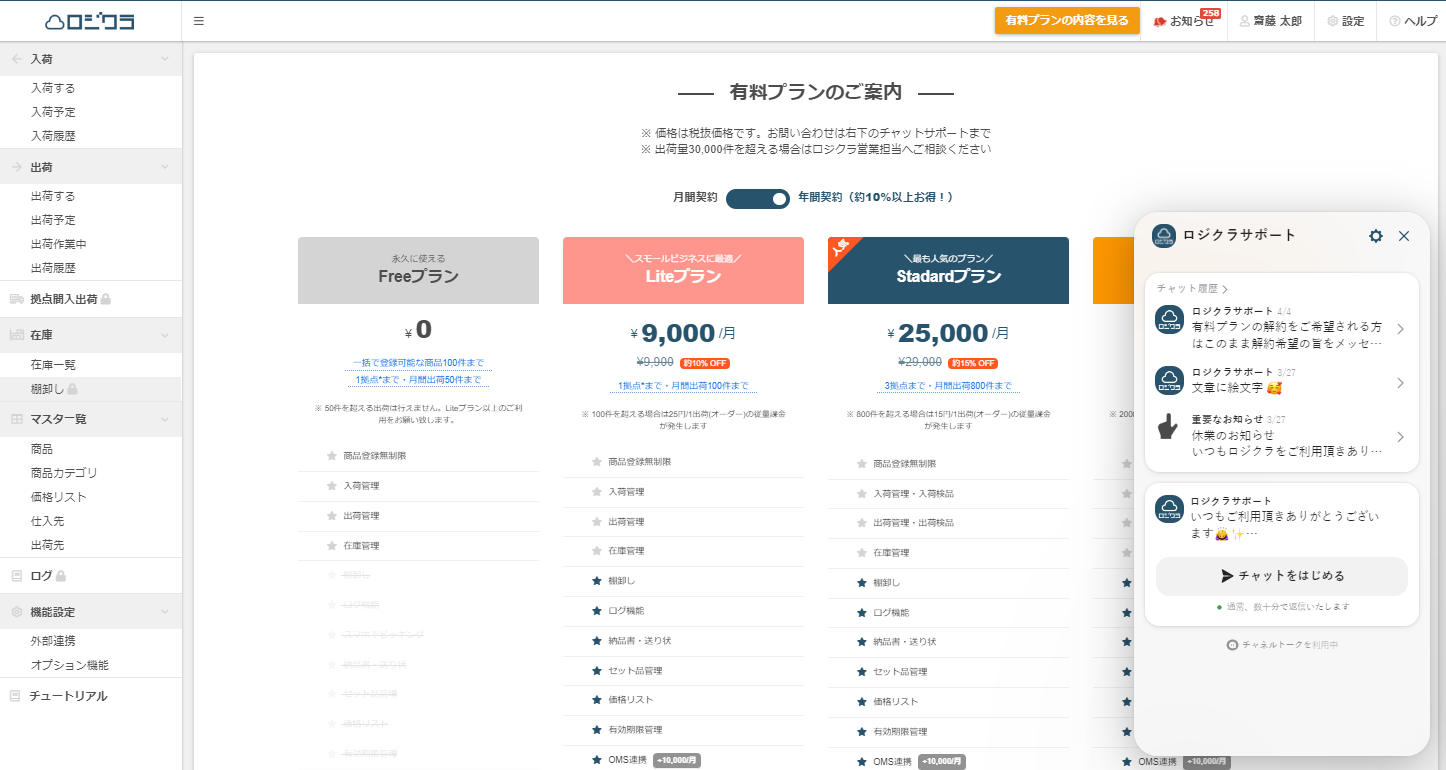Collapse the 入荷 section in the sidebar
The width and height of the screenshot is (1446, 770).
point(166,58)
